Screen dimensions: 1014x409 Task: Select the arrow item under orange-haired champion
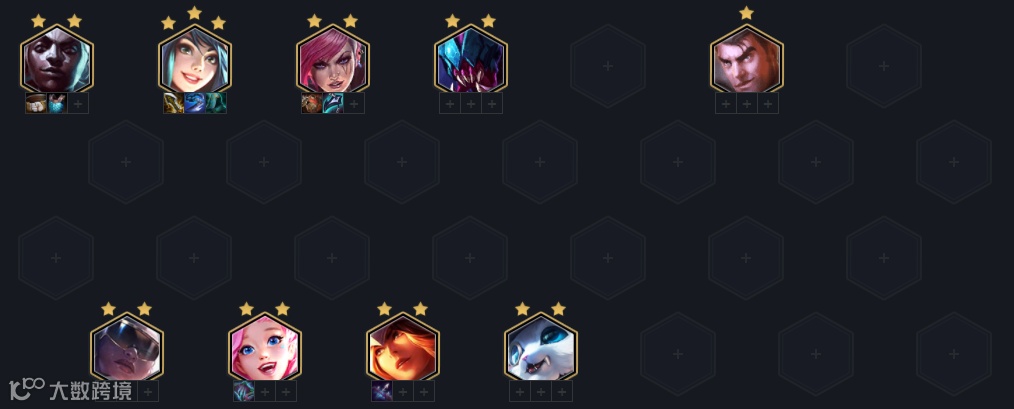pos(382,391)
